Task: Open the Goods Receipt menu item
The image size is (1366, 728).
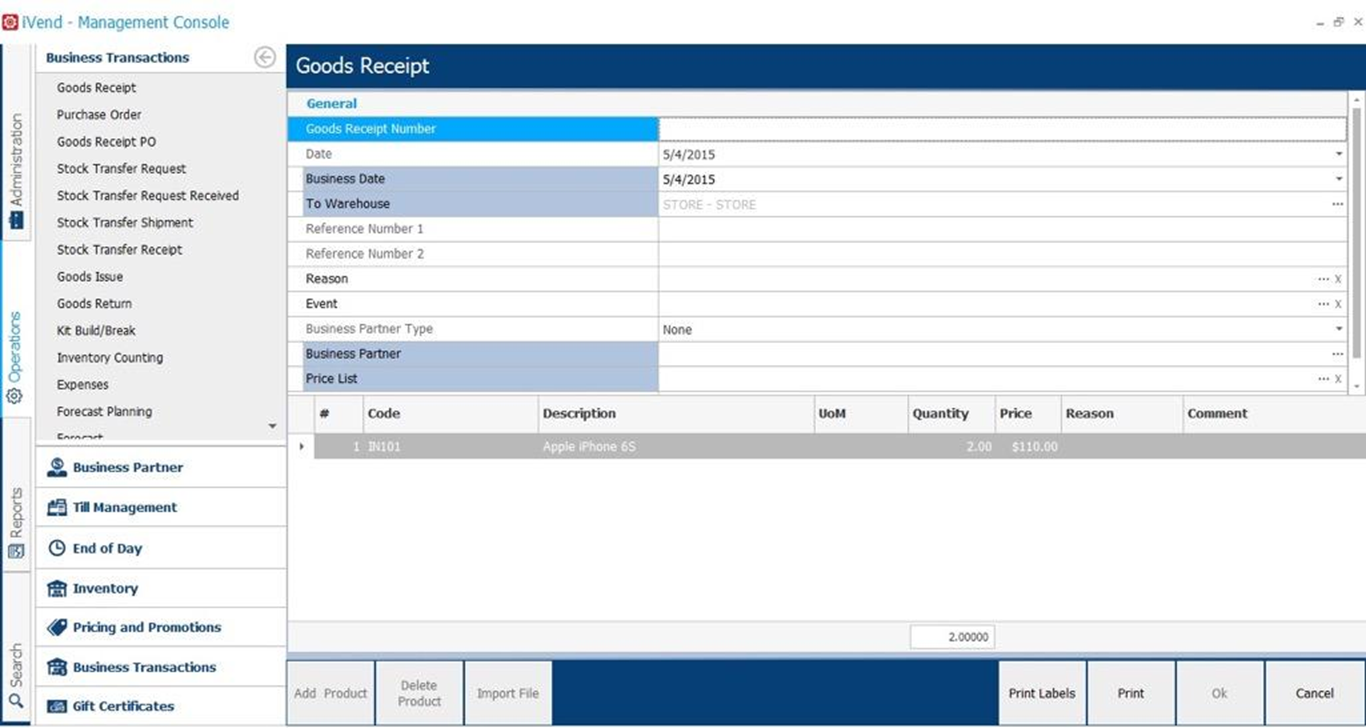Action: [x=96, y=88]
